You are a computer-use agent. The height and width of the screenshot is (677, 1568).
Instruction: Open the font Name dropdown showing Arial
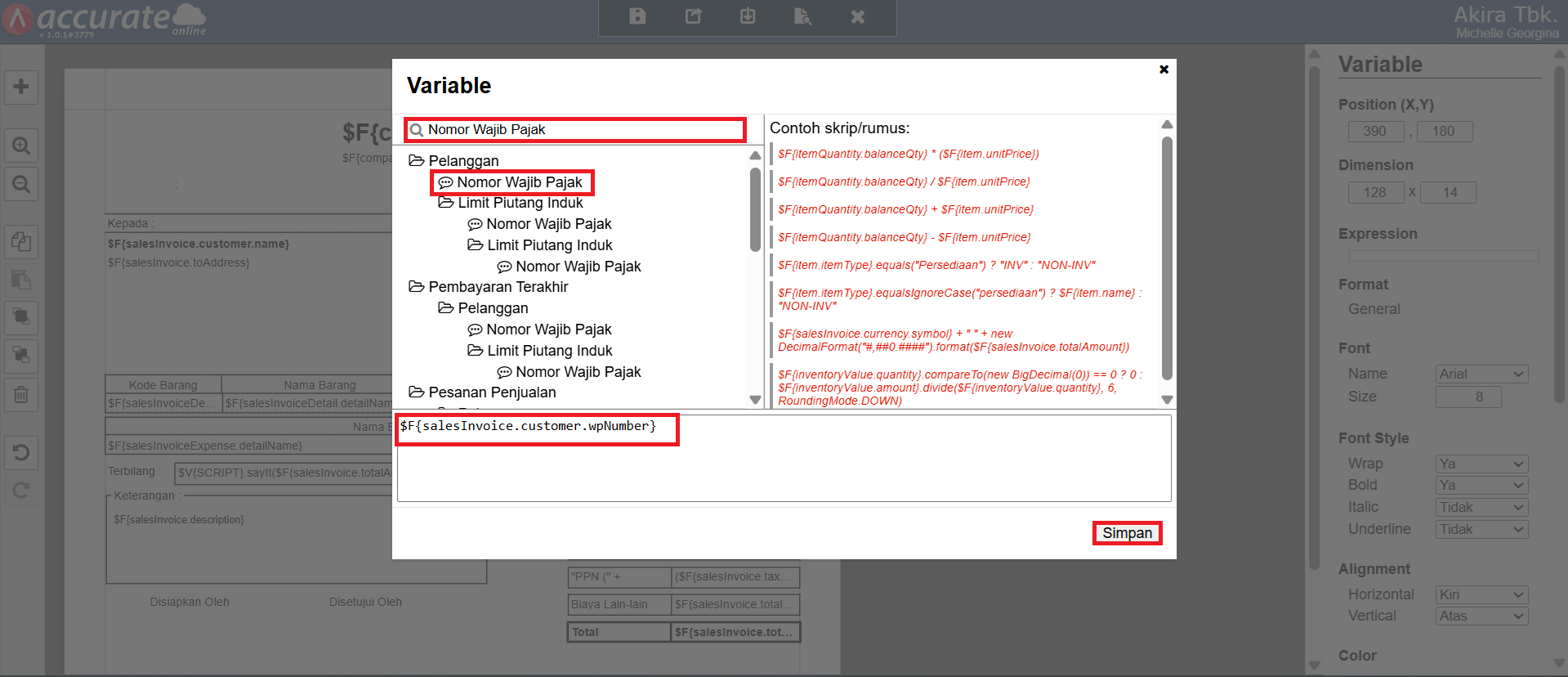click(x=1481, y=374)
